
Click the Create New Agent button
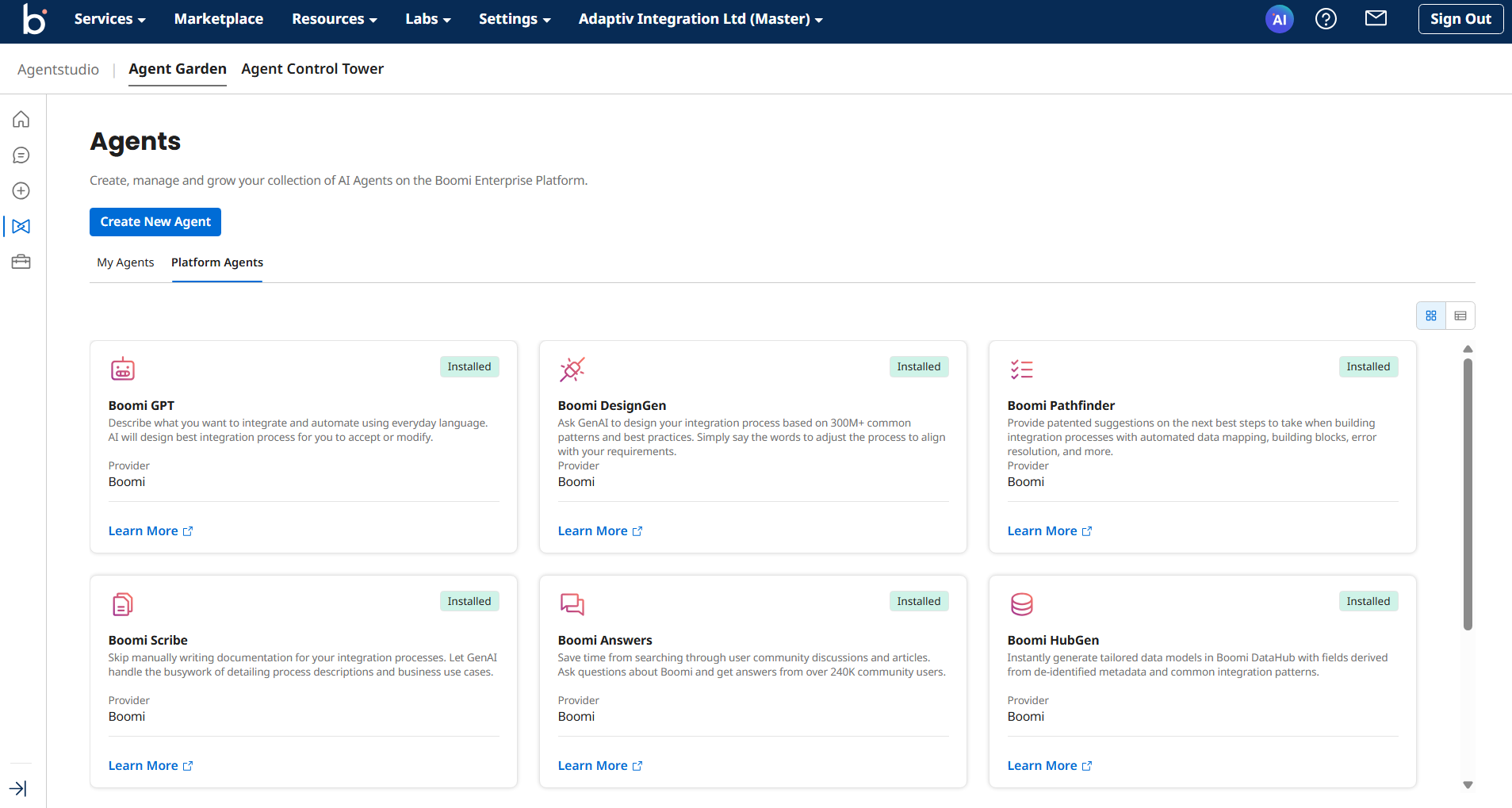155,222
